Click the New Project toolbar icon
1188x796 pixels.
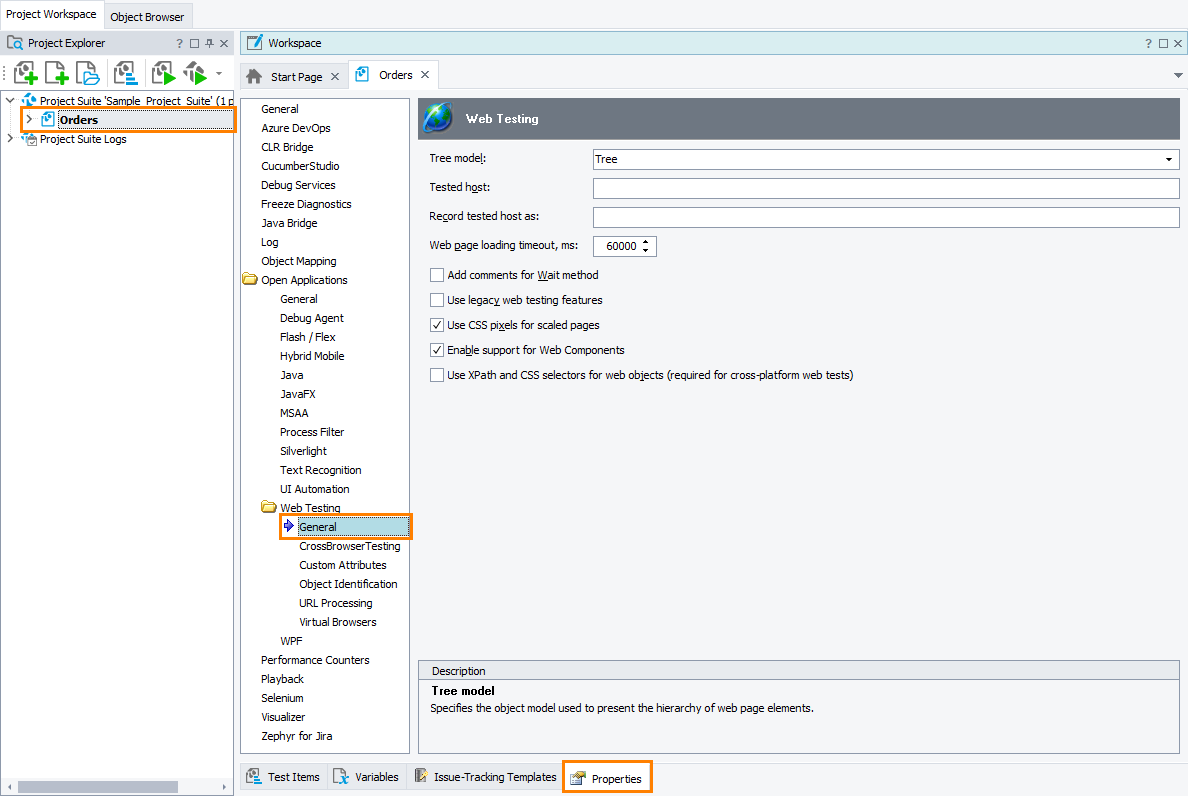(x=25, y=73)
